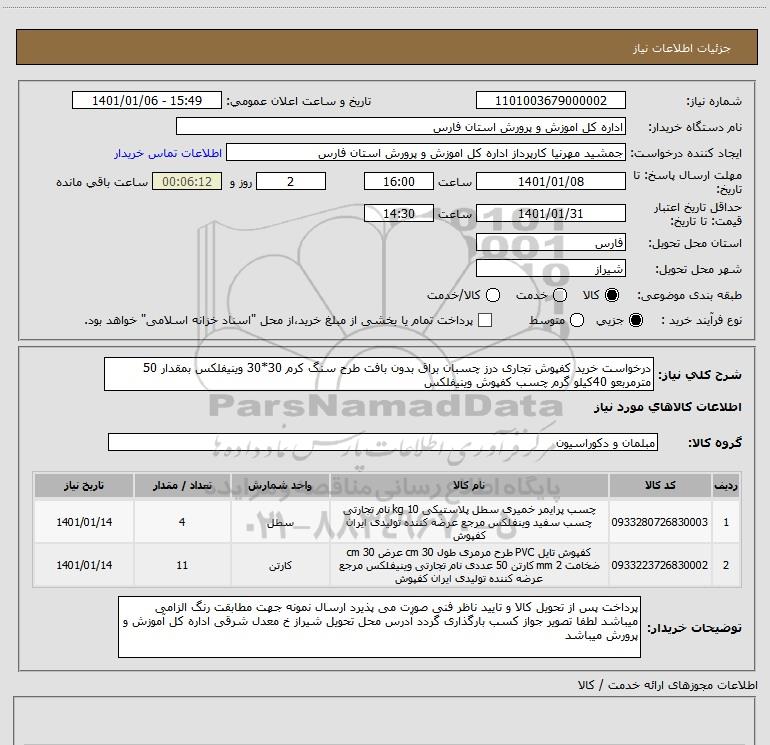
Task: Click the buyer organization name field
Action: [x=401, y=127]
